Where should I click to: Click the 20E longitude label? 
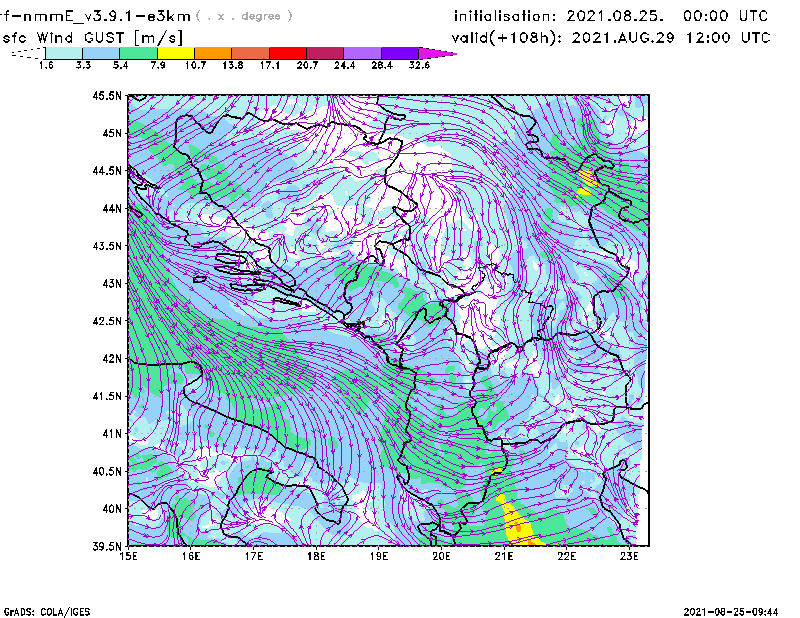pyautogui.click(x=441, y=556)
